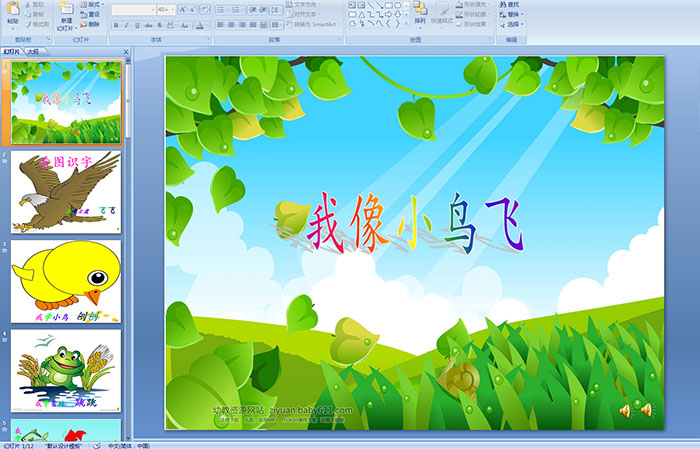Open the Line Spacing dropdown

click(x=276, y=10)
